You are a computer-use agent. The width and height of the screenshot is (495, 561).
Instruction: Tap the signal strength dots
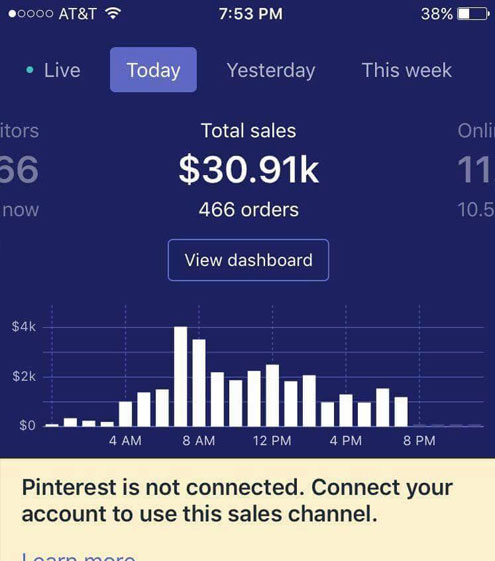point(31,14)
